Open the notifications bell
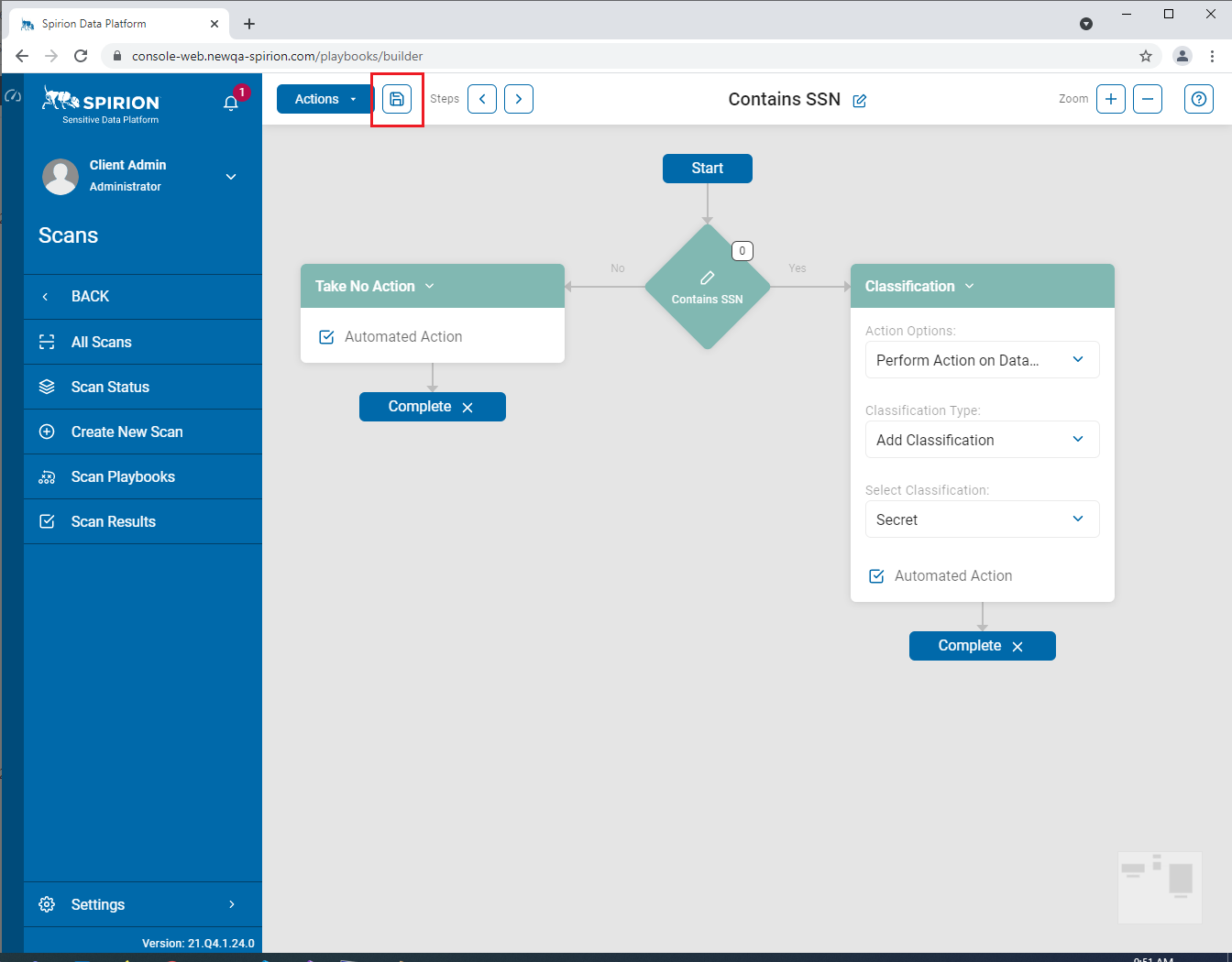The image size is (1232, 962). (x=231, y=103)
